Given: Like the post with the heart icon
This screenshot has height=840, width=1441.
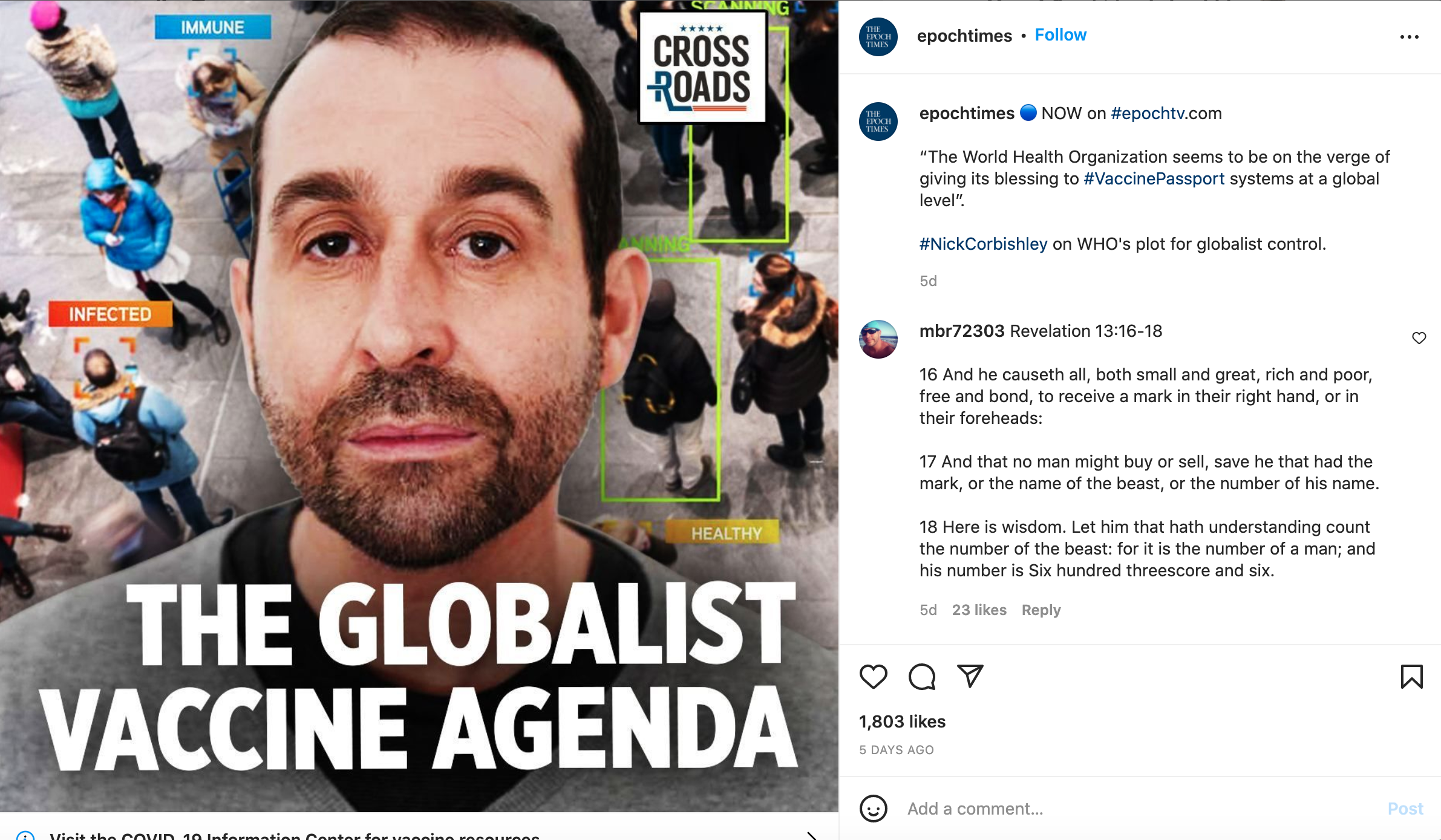Looking at the screenshot, I should click(873, 676).
